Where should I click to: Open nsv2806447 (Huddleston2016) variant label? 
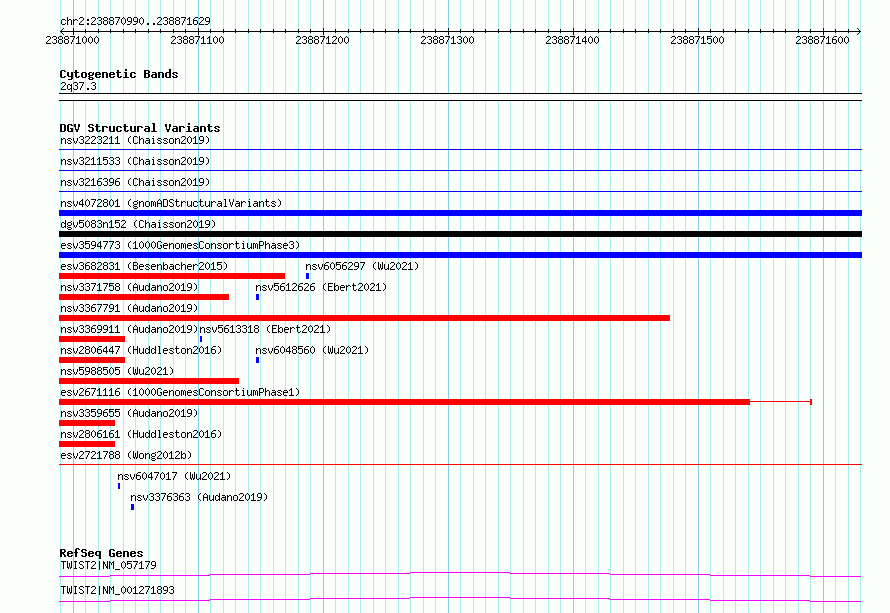point(141,350)
